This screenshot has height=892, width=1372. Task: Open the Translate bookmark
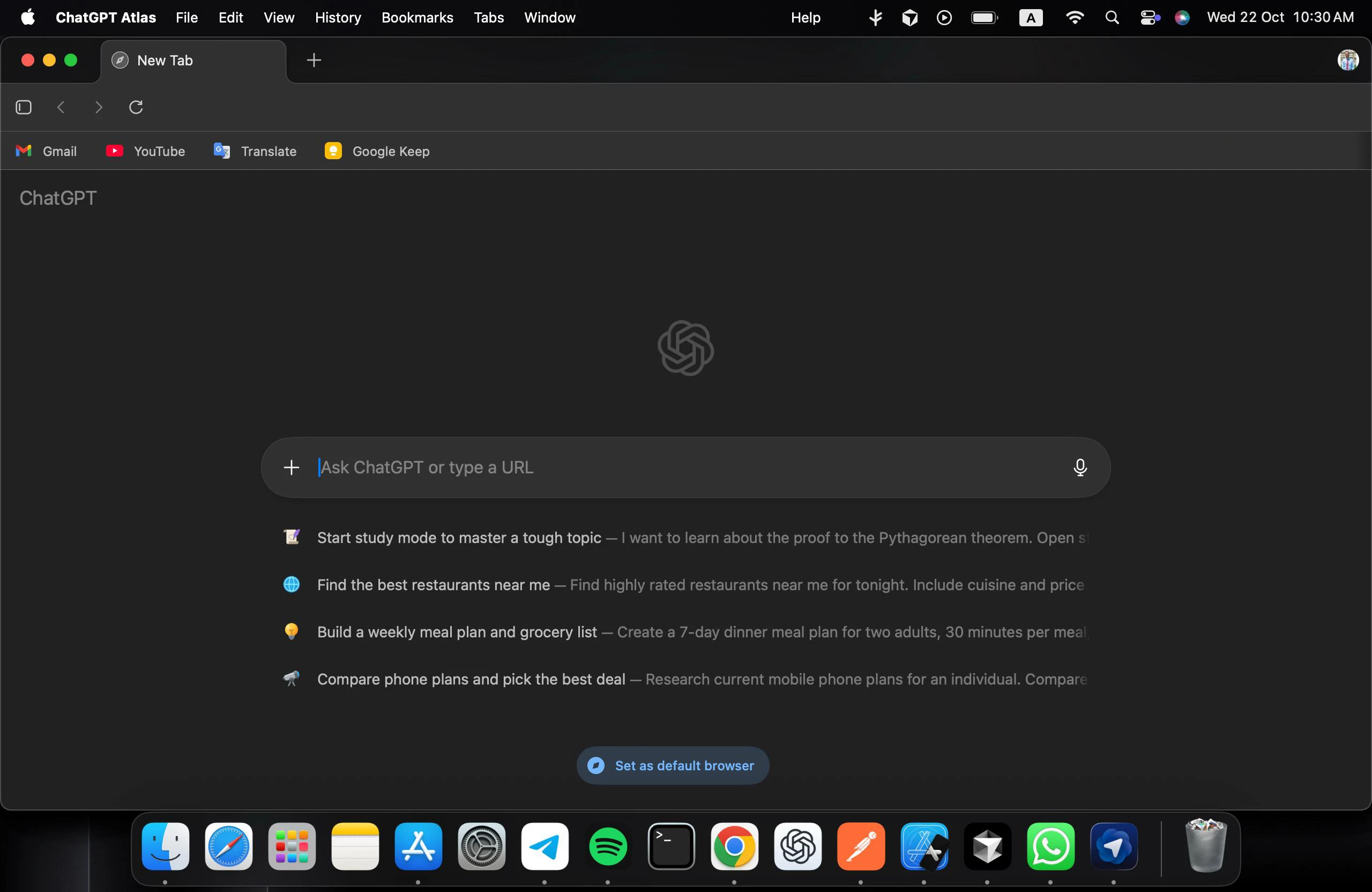tap(255, 151)
